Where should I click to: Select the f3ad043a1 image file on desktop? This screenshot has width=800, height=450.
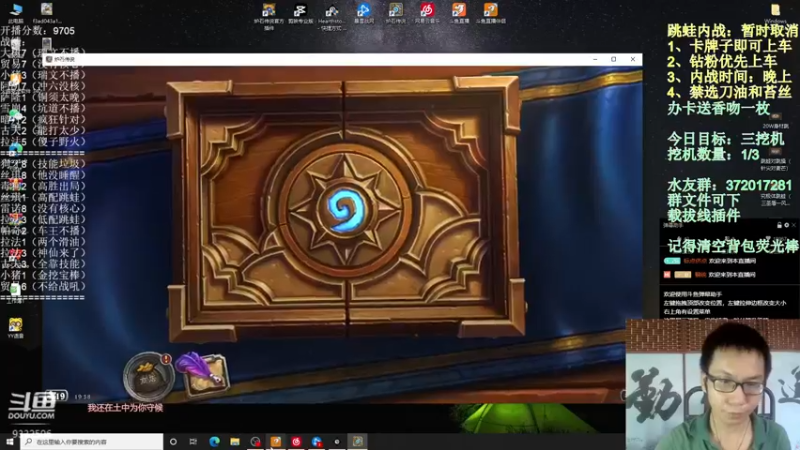(46, 13)
